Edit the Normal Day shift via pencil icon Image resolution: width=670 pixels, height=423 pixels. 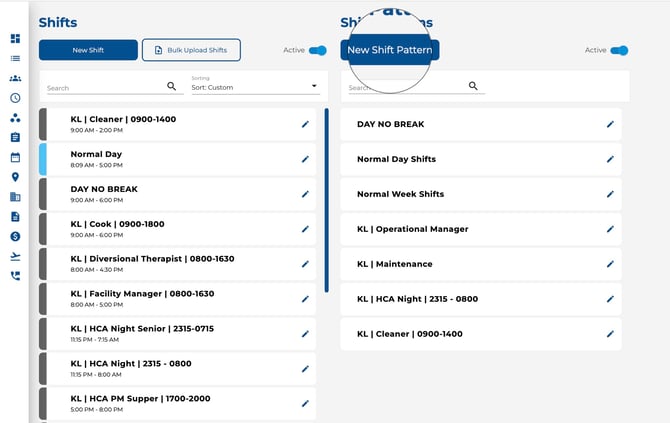click(x=305, y=159)
